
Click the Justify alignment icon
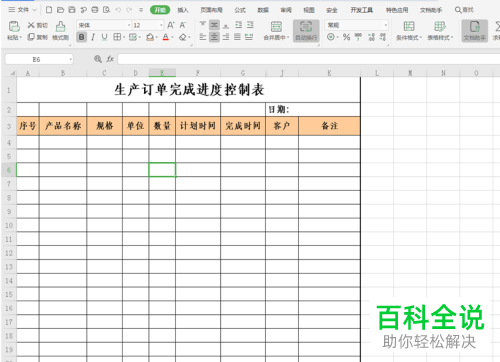tap(237, 37)
